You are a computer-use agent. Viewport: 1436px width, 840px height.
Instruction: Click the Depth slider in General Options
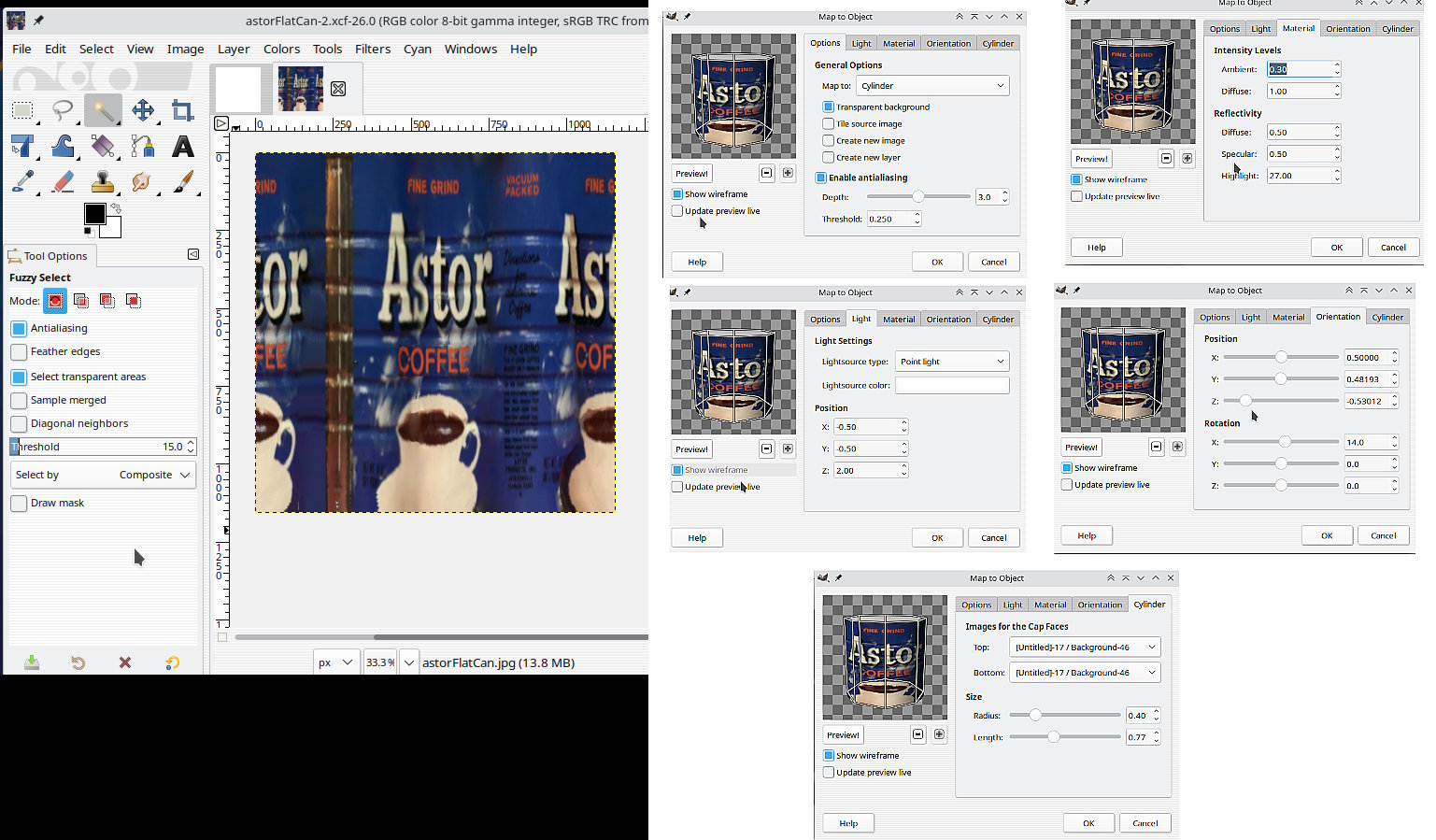(x=918, y=197)
